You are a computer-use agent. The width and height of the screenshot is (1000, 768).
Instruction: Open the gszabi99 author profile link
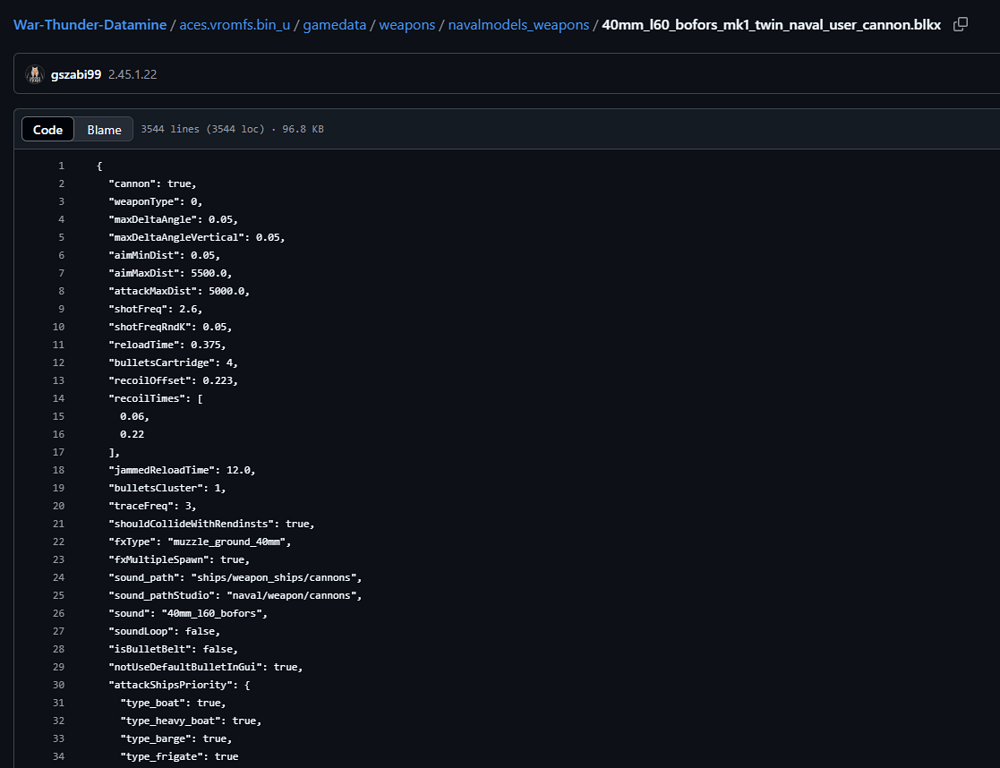[x=76, y=75]
